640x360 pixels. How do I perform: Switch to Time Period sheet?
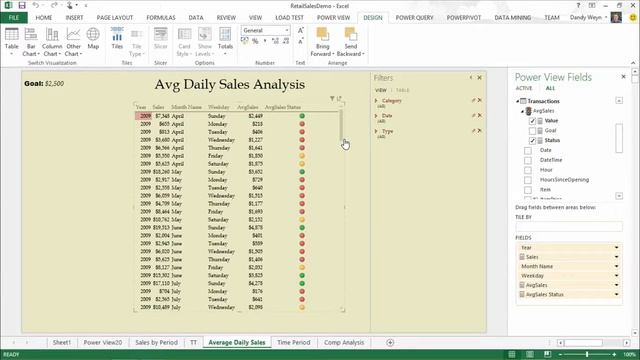click(293, 342)
